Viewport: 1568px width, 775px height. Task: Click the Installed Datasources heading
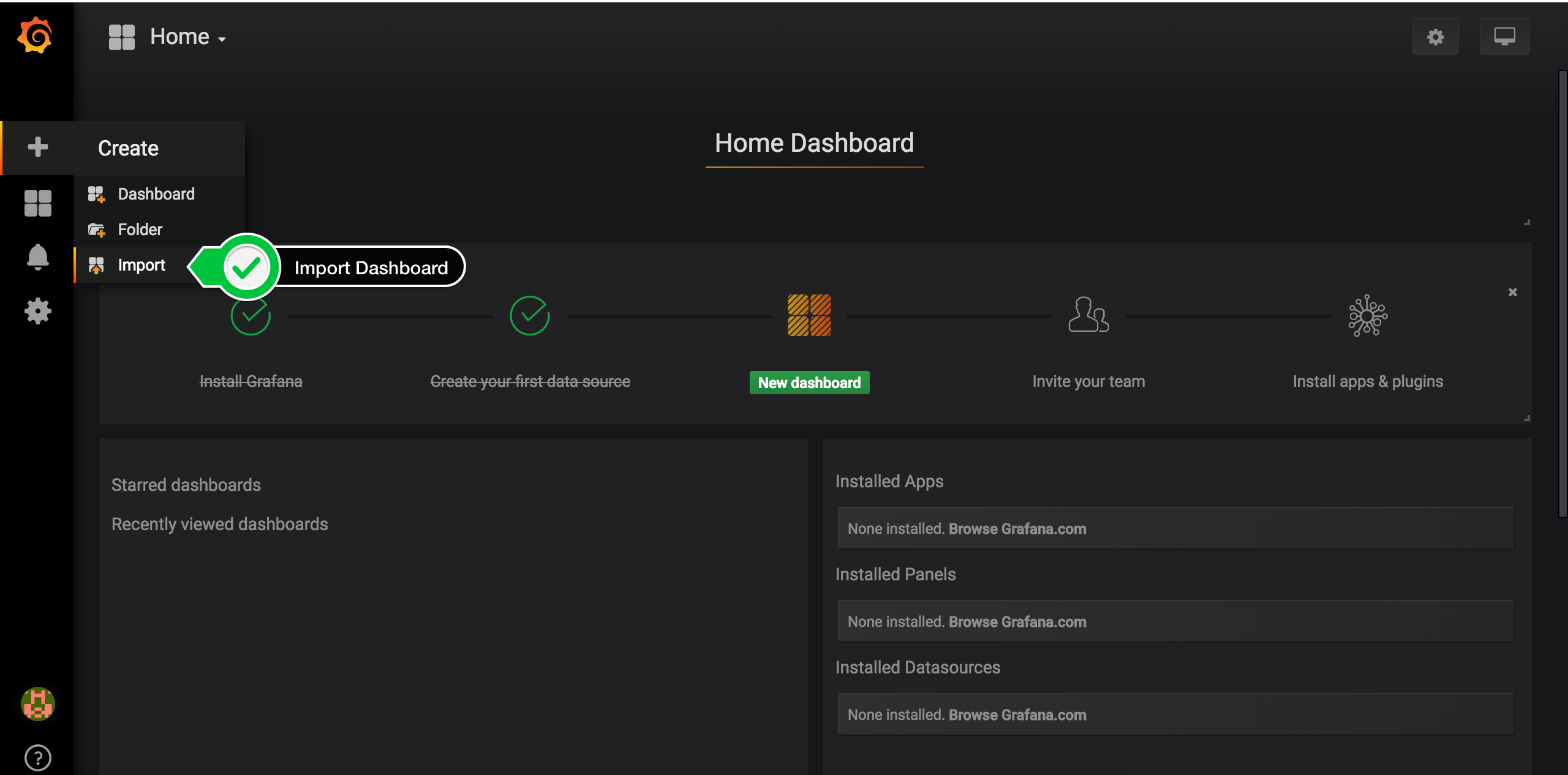click(918, 667)
